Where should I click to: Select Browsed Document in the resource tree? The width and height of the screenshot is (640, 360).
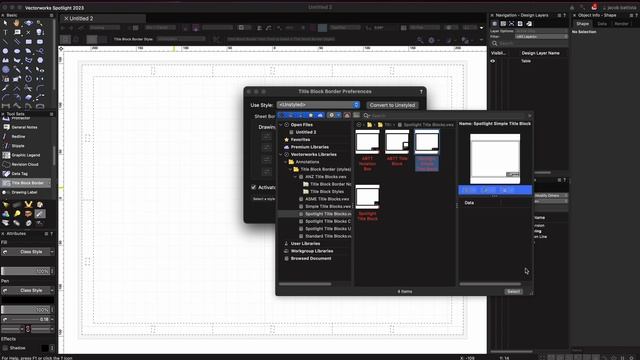point(311,258)
